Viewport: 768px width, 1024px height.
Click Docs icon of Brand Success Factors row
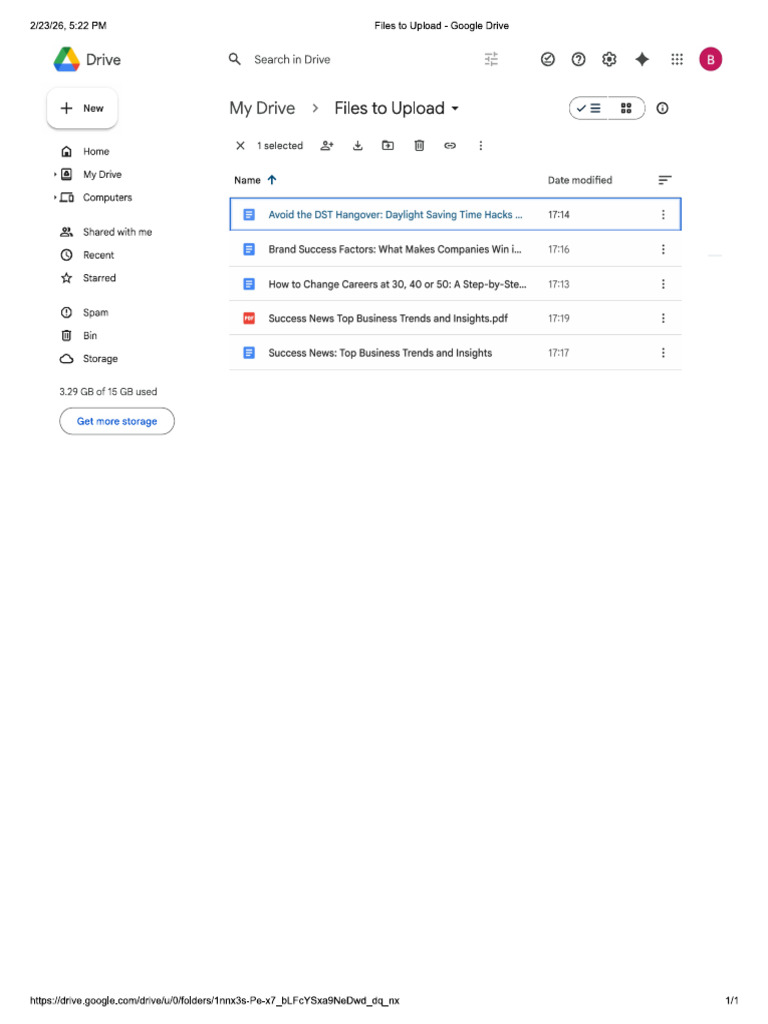(249, 249)
